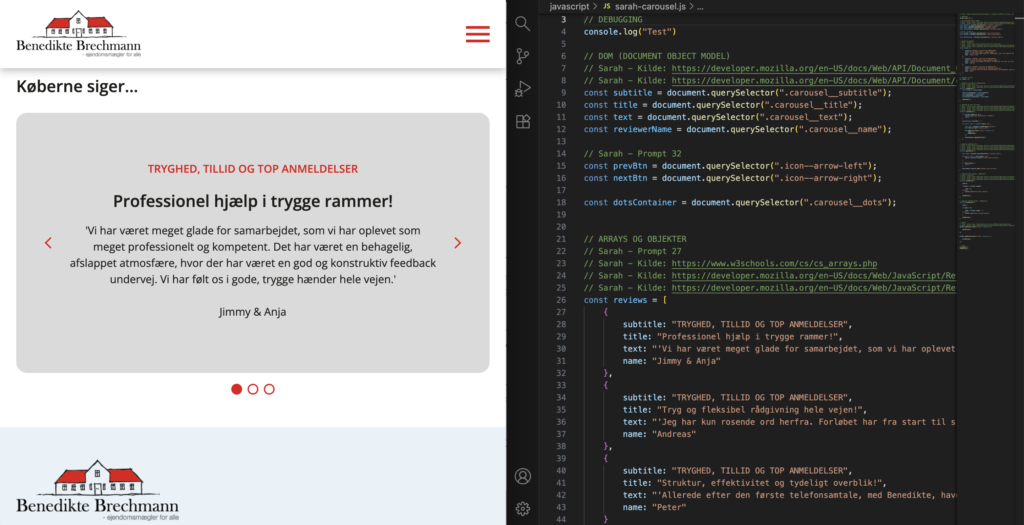Click 'const reviewerName' on line 12
This screenshot has width=1024, height=525.
(x=628, y=130)
